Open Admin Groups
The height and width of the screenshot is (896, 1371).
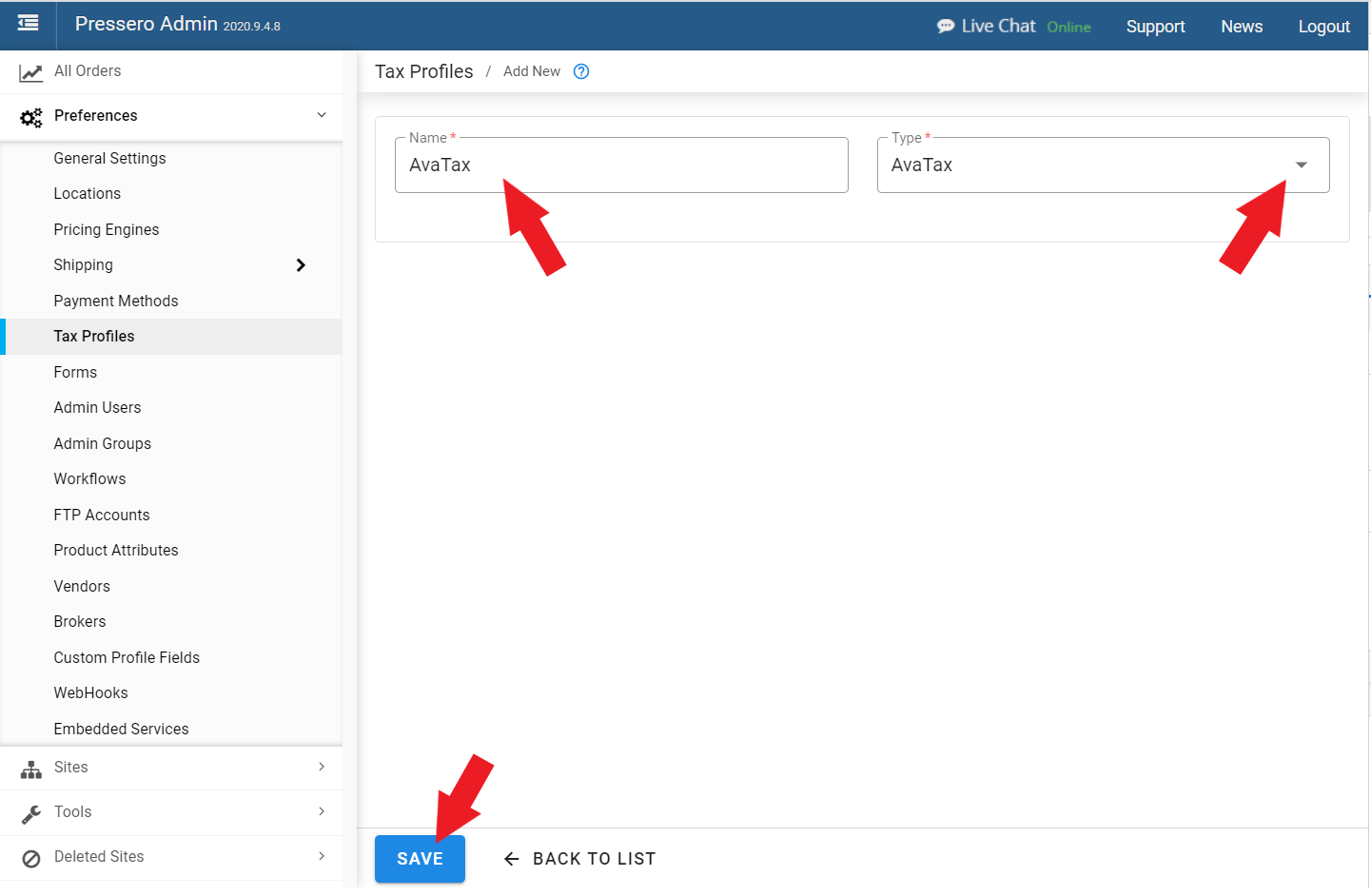pyautogui.click(x=102, y=444)
